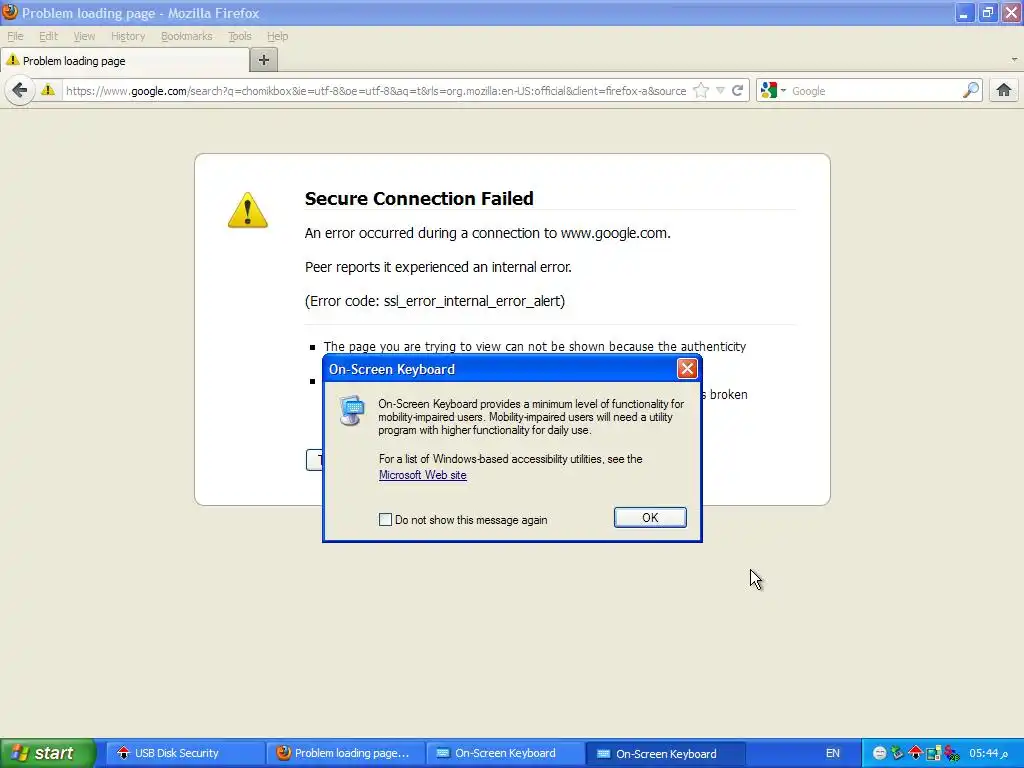Reload the page using the refresh icon
This screenshot has width=1024, height=768.
[738, 90]
